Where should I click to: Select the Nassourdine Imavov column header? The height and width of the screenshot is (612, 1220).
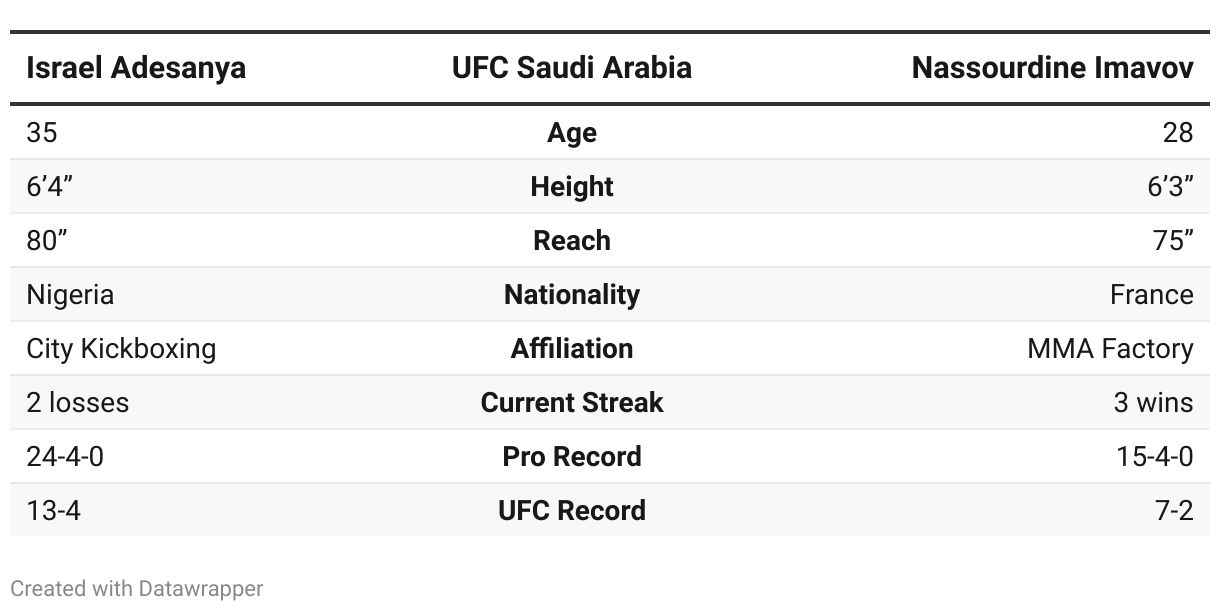point(1052,68)
